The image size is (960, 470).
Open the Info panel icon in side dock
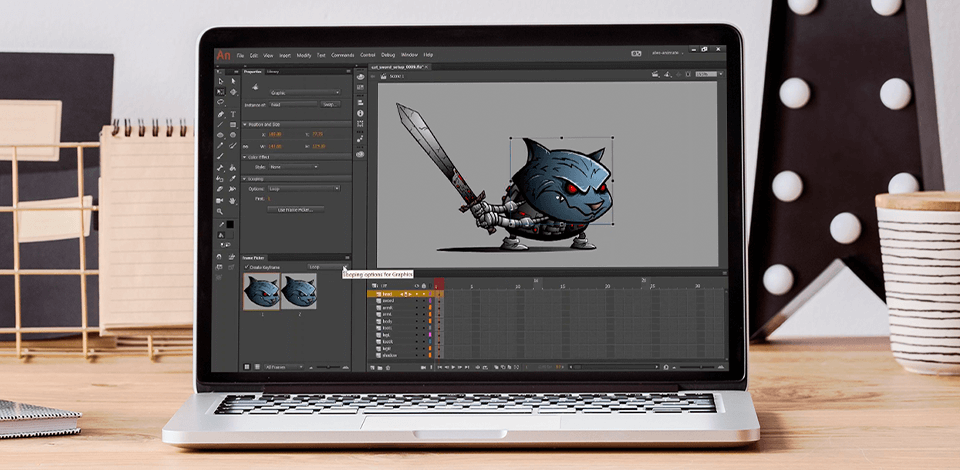[x=360, y=113]
